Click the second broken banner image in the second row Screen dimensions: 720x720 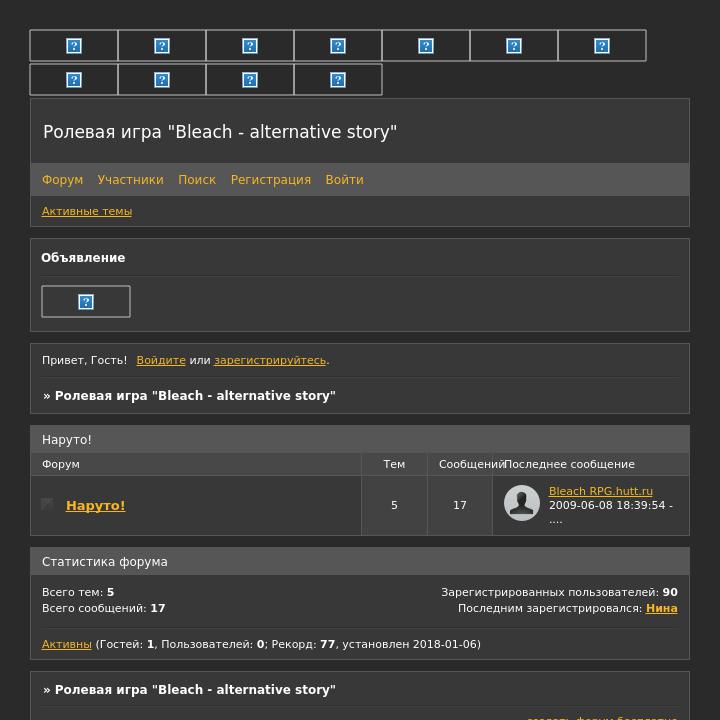162,80
